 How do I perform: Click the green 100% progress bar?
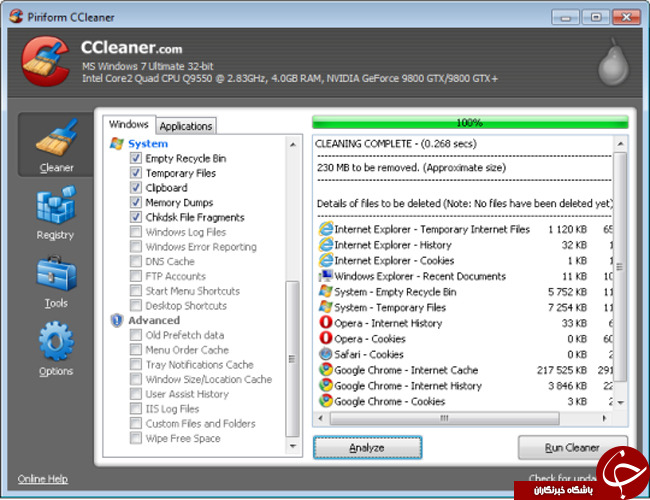click(x=470, y=122)
